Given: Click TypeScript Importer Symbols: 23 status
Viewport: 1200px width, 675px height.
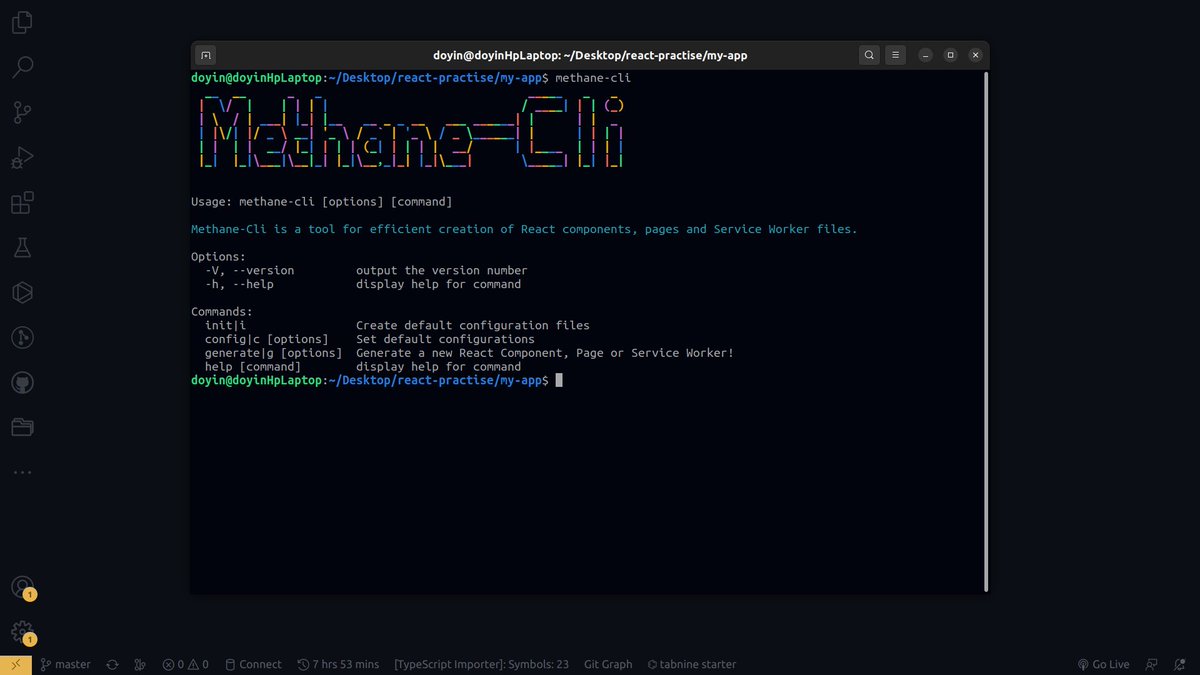Looking at the screenshot, I should coord(481,664).
